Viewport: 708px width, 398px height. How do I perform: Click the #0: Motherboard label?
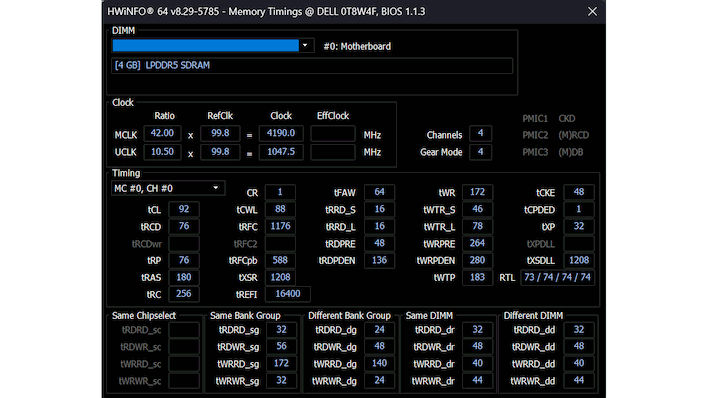pyautogui.click(x=357, y=47)
